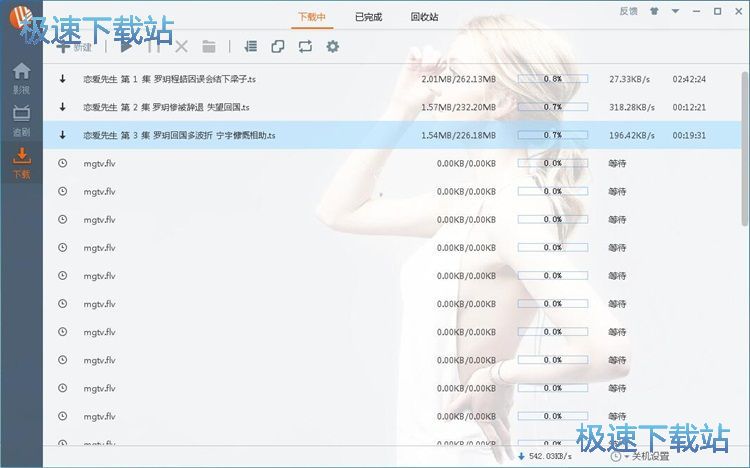Image resolution: width=750 pixels, height=468 pixels.
Task: Click the blue download arrow icon in the status bar
Action: [x=521, y=457]
